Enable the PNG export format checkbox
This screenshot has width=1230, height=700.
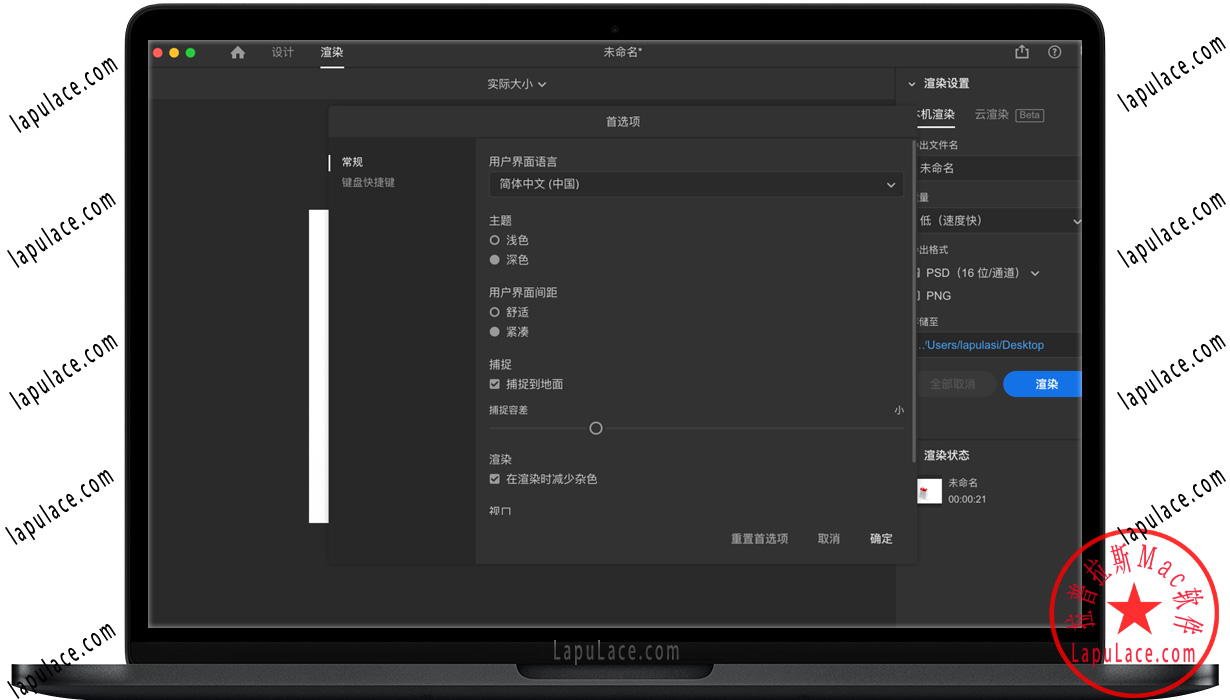[920, 295]
